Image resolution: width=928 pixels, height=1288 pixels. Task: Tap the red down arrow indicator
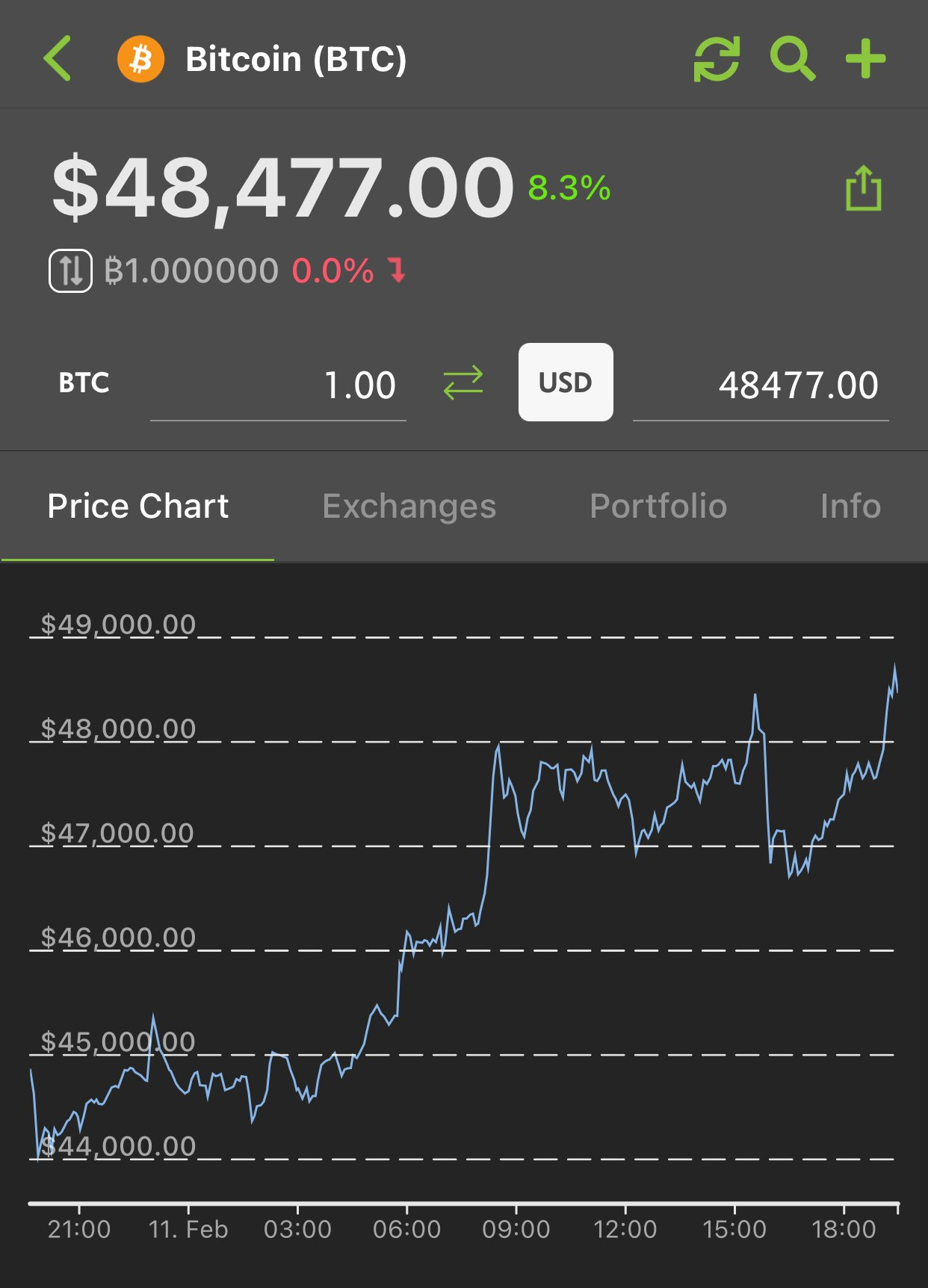pos(398,270)
